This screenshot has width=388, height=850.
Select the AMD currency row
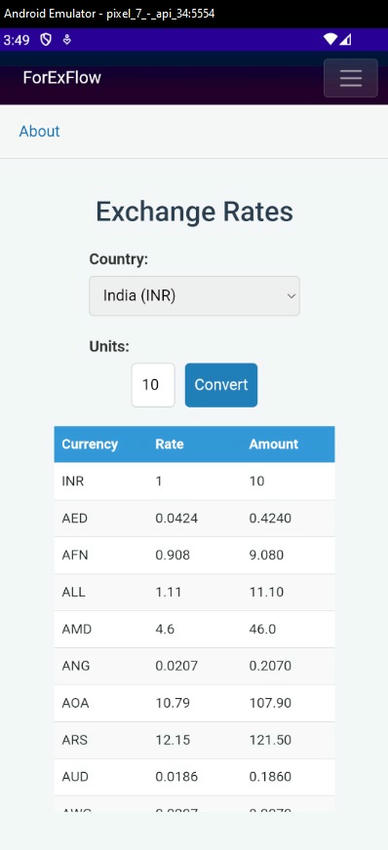tap(194, 629)
